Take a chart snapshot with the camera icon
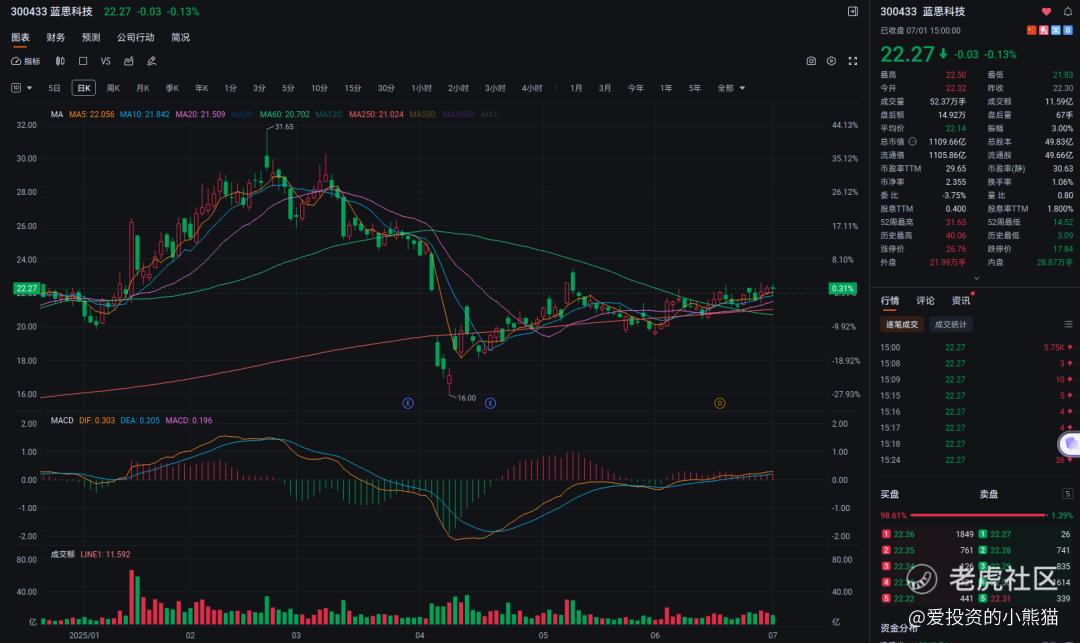The width and height of the screenshot is (1080, 643). pyautogui.click(x=811, y=61)
